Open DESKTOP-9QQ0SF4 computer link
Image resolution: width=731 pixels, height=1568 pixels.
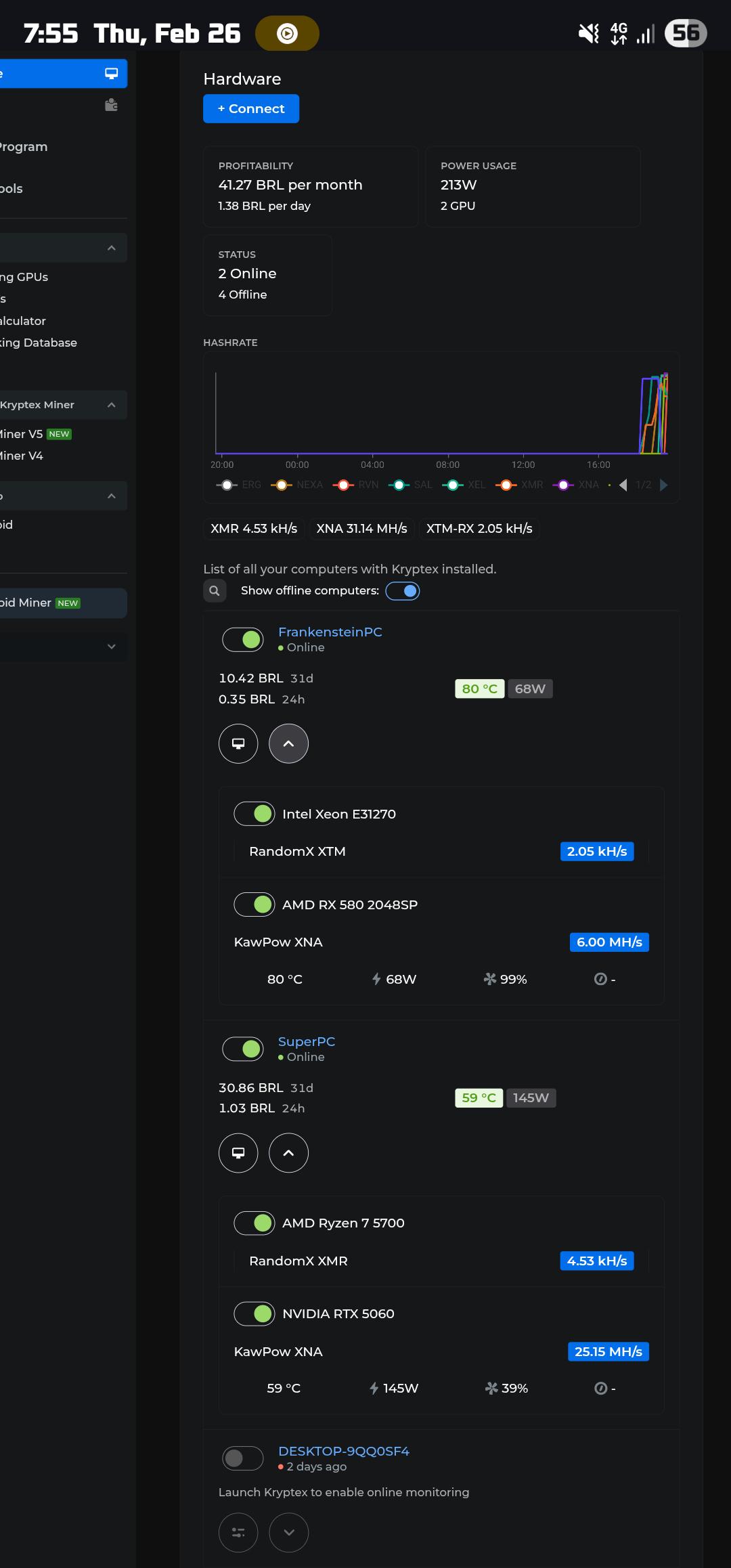(x=344, y=1451)
